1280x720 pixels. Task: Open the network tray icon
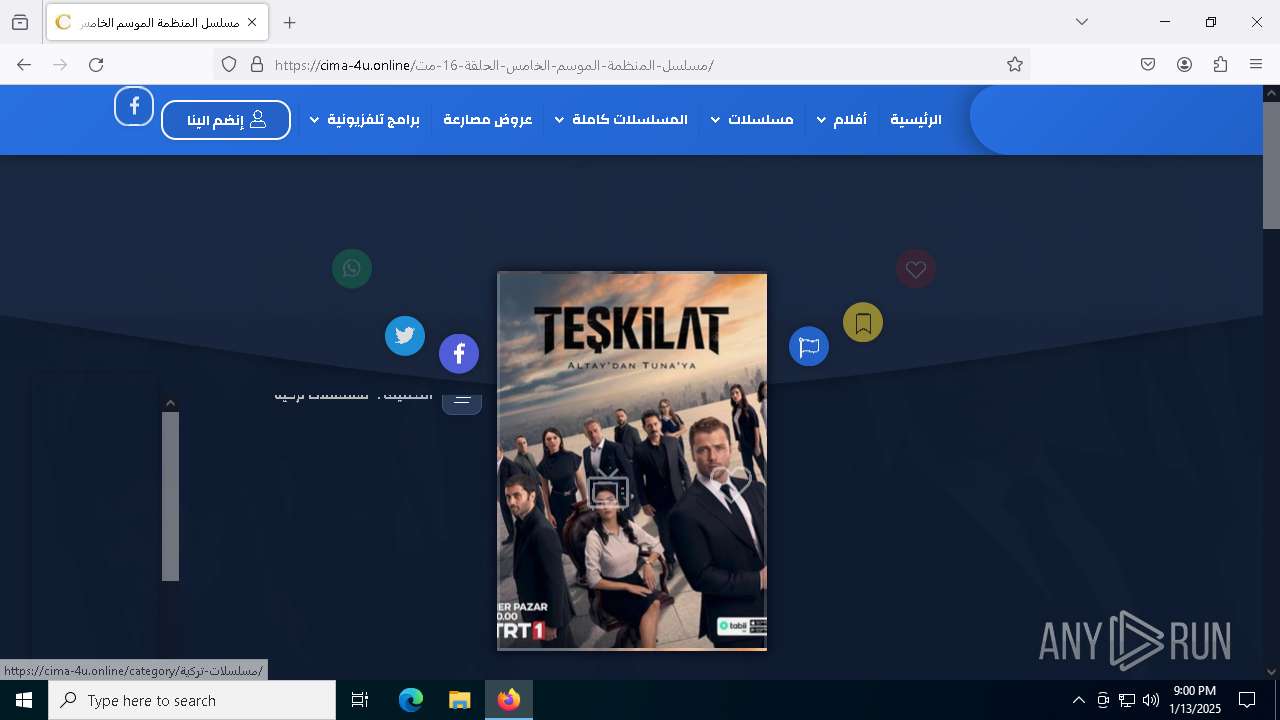pos(1127,700)
